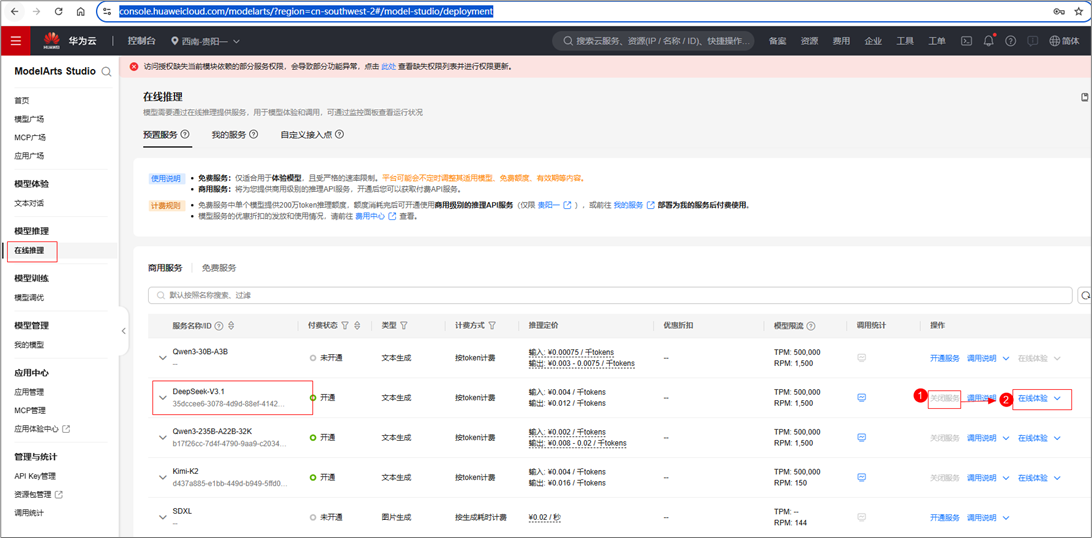Open 调用统计 monitor icon for Qwen3-235B-A22B-32K

click(861, 437)
